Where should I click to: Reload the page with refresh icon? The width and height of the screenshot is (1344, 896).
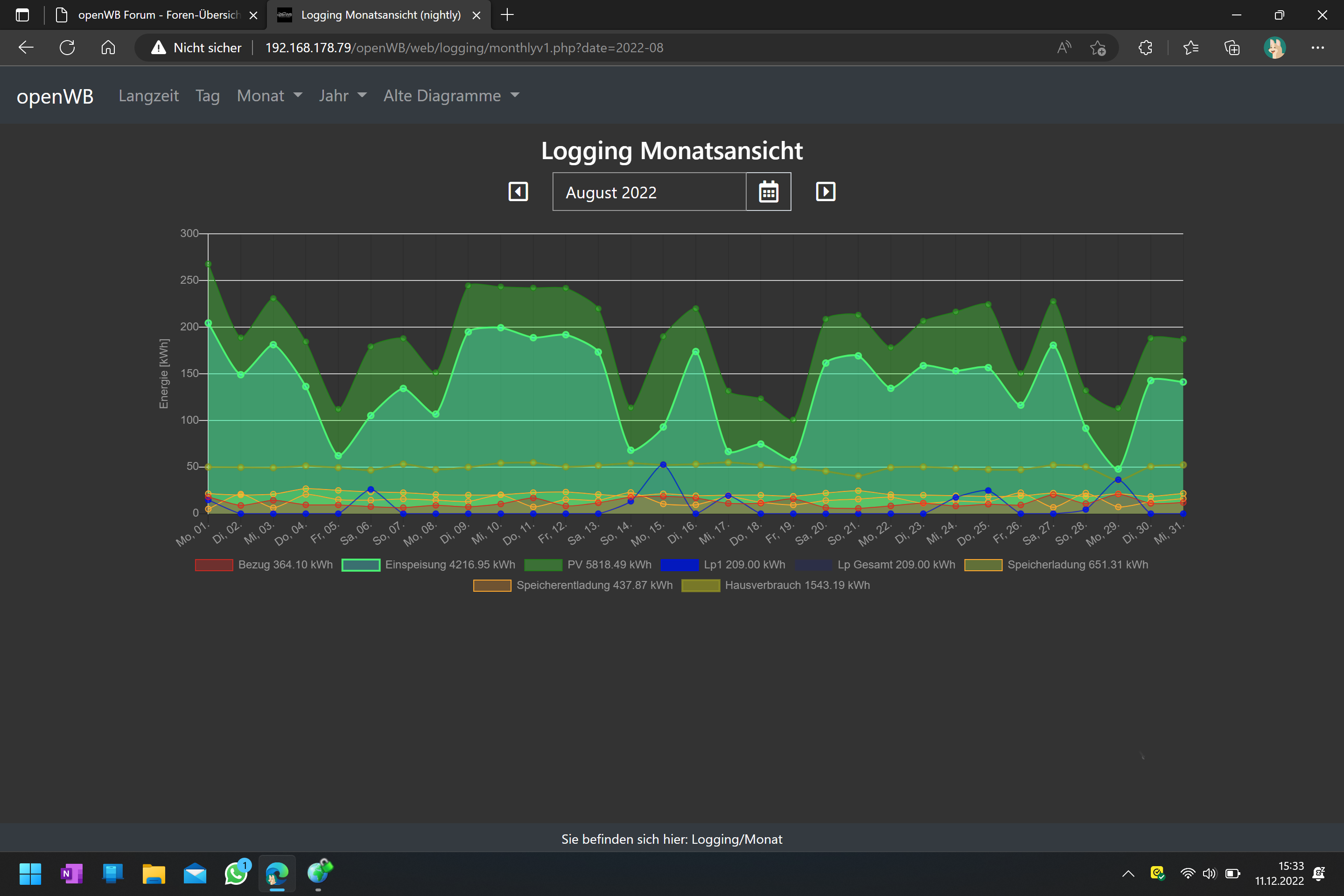click(67, 48)
